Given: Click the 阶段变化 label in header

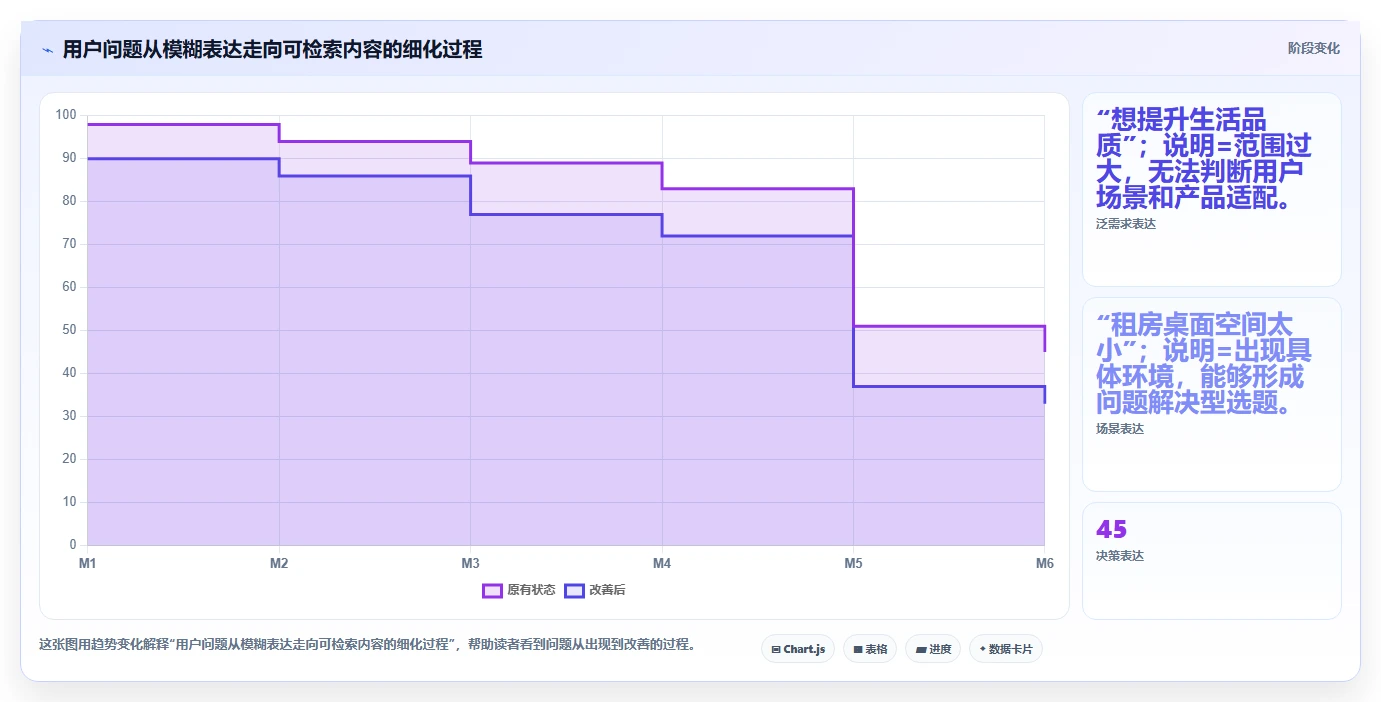Looking at the screenshot, I should (x=1313, y=48).
